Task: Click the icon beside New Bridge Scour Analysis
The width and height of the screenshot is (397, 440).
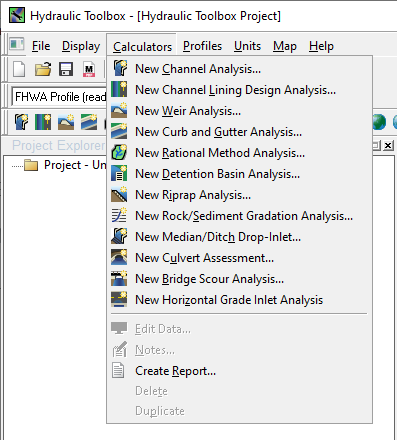Action: click(119, 279)
